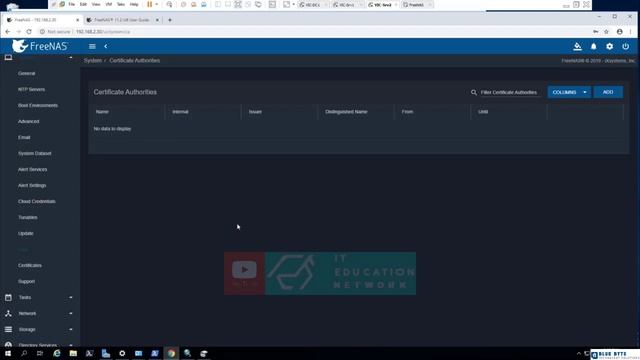The width and height of the screenshot is (640, 360).
Task: Go back in the browser
Action: coord(7,31)
